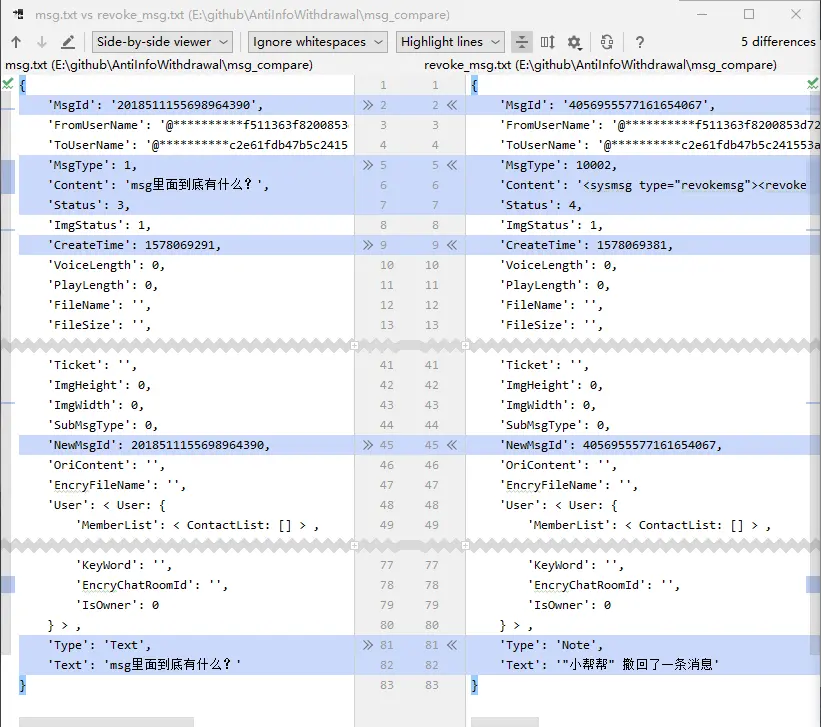This screenshot has width=821, height=727.
Task: Open help question mark icon
Action: coord(639,42)
